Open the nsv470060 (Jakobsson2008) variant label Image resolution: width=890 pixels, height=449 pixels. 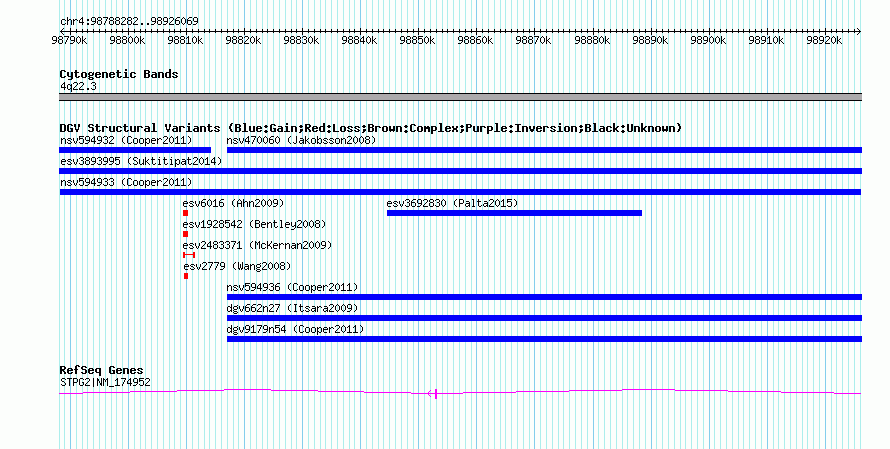click(301, 140)
